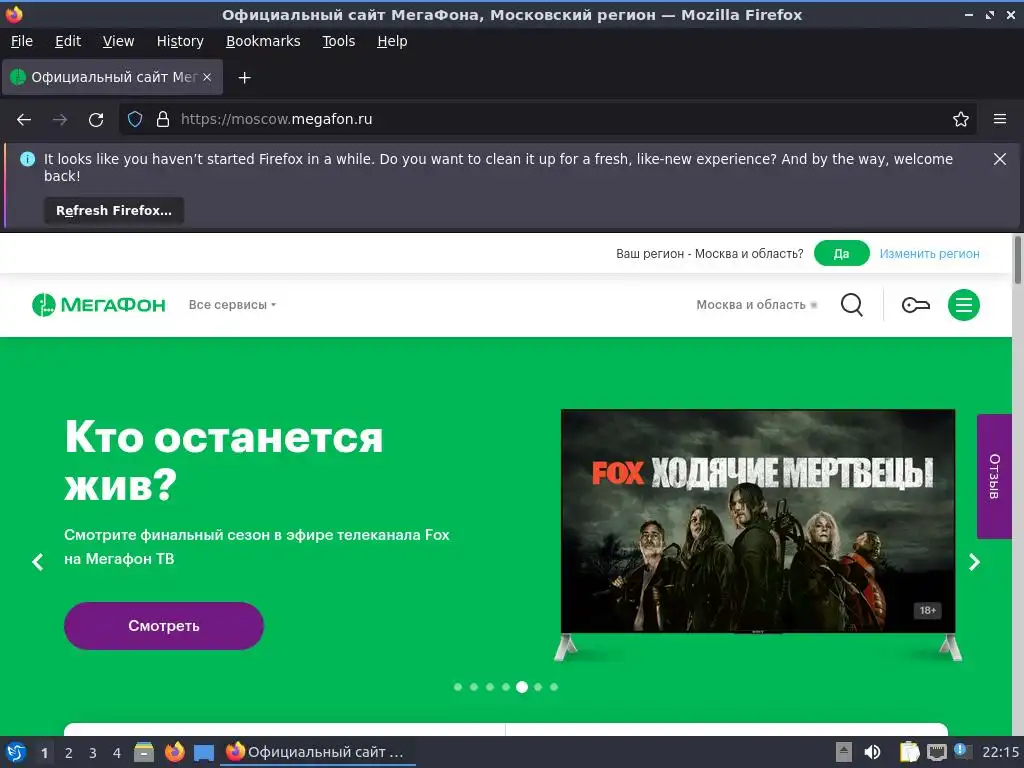Open the Tools menu
1024x768 pixels.
[x=338, y=41]
